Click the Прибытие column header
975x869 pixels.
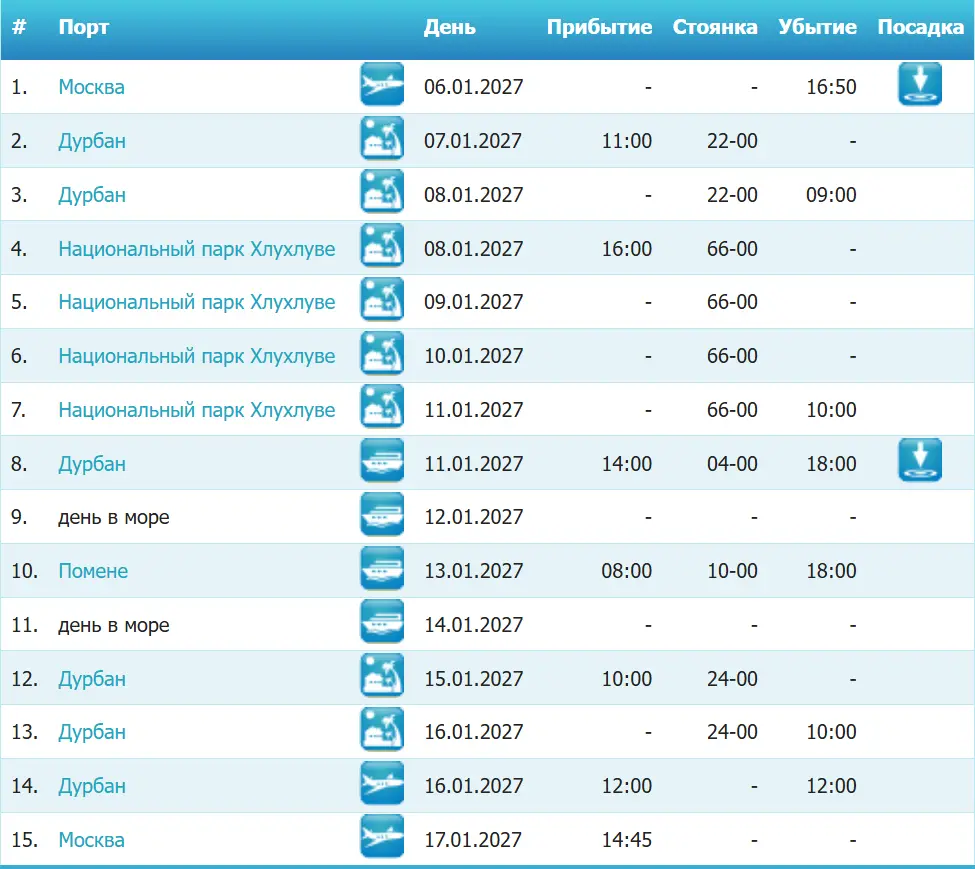click(x=599, y=27)
